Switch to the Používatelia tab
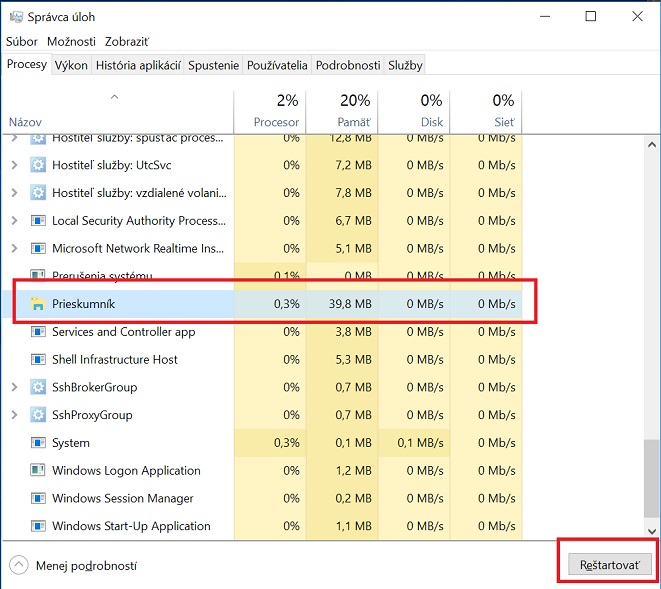This screenshot has width=661, height=589. 277,65
